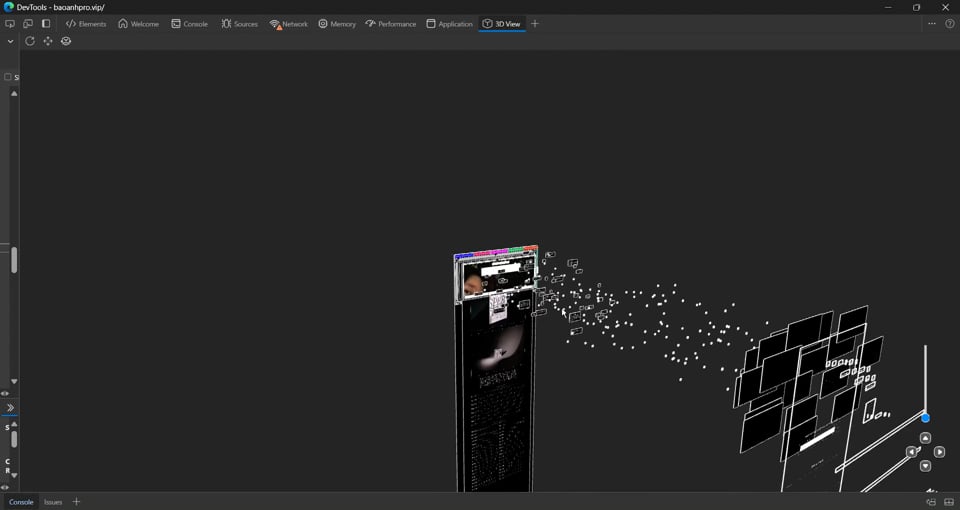This screenshot has height=510, width=960.
Task: Click the Microsoft Edge DevTools logo icon
Action: [x=9, y=7]
